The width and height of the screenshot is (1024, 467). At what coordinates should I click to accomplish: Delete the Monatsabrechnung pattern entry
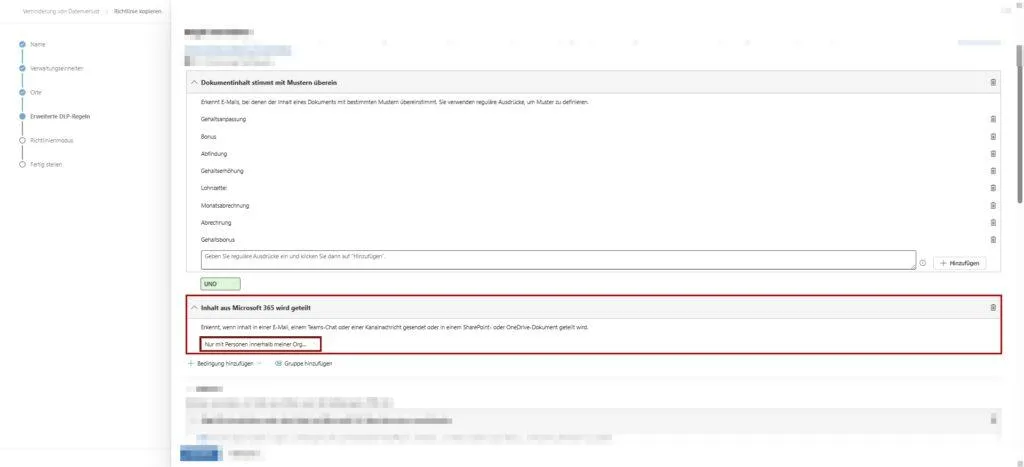tap(993, 205)
